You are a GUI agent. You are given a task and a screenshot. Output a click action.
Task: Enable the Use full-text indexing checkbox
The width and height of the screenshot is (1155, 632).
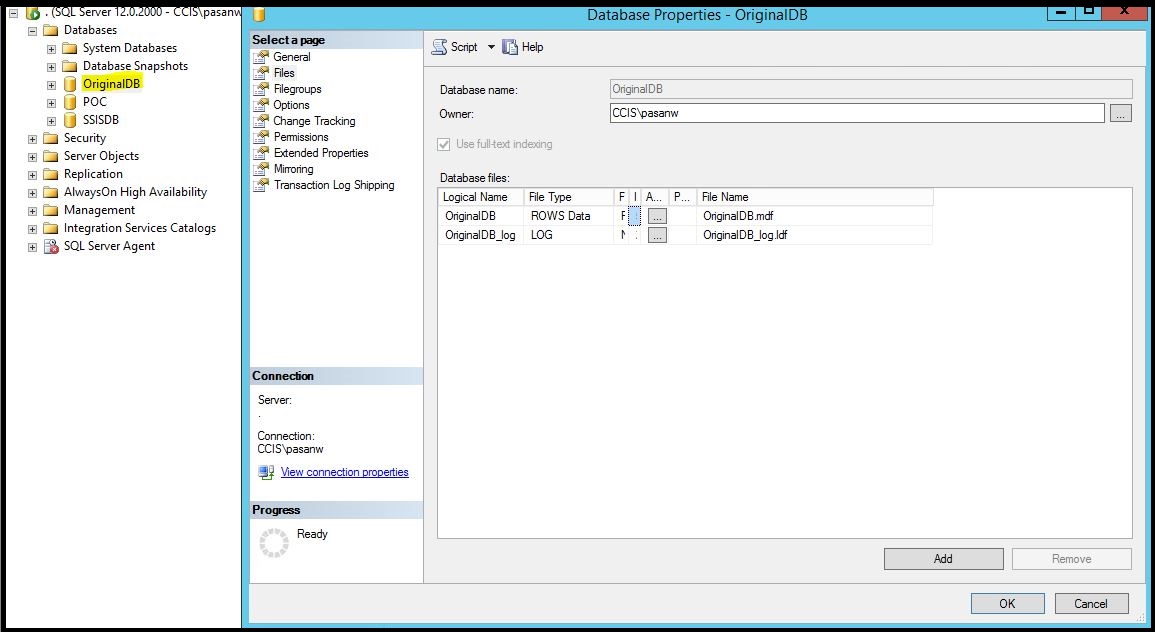click(443, 144)
